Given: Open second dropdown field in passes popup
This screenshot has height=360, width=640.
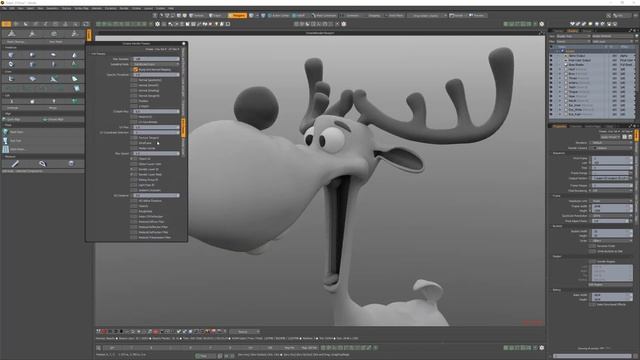Looking at the screenshot, I should (x=156, y=64).
